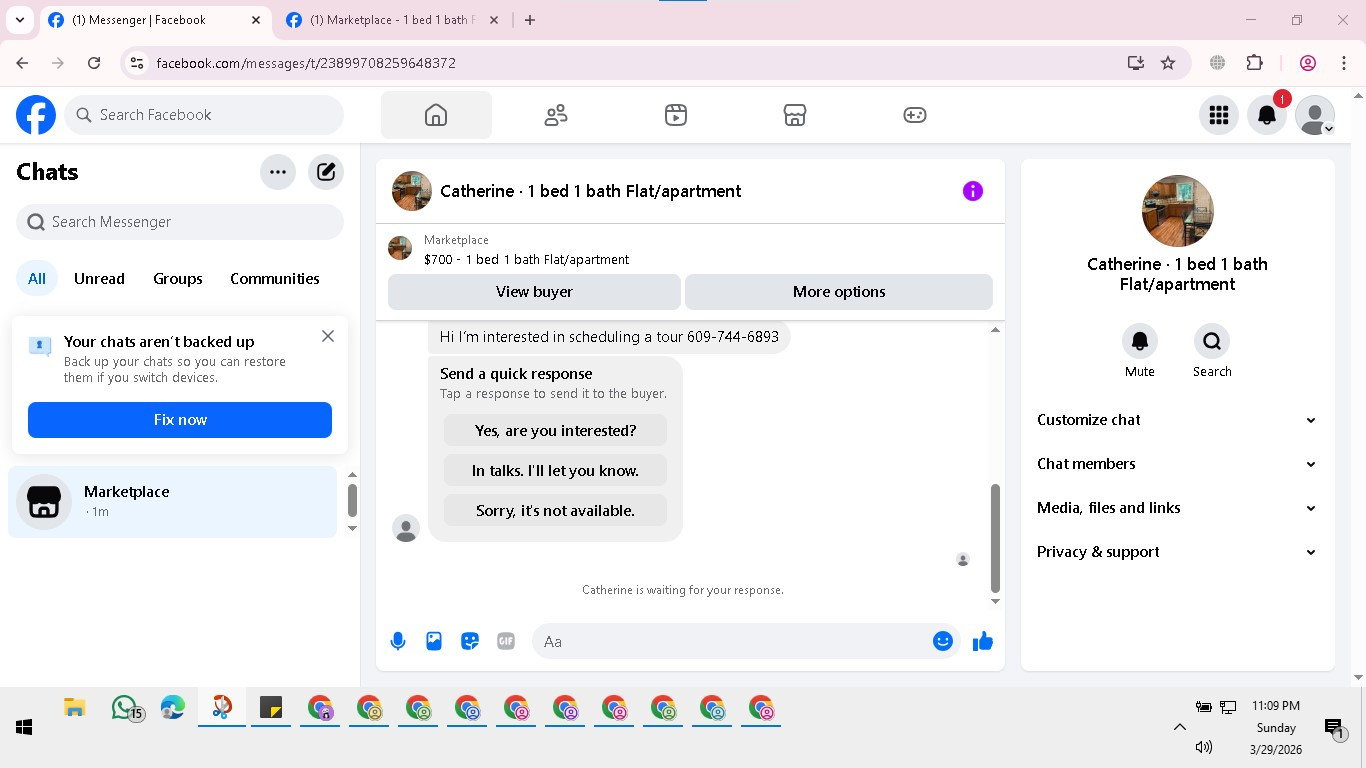Select the Groups chats filter
This screenshot has width=1366, height=768.
178,279
